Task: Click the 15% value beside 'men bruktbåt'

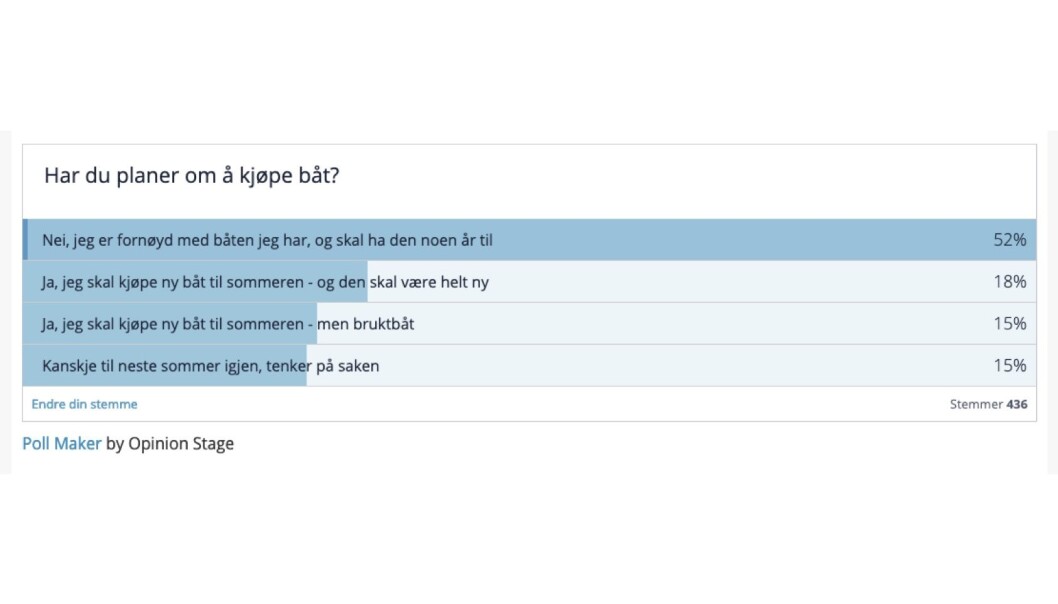Action: pos(1009,323)
